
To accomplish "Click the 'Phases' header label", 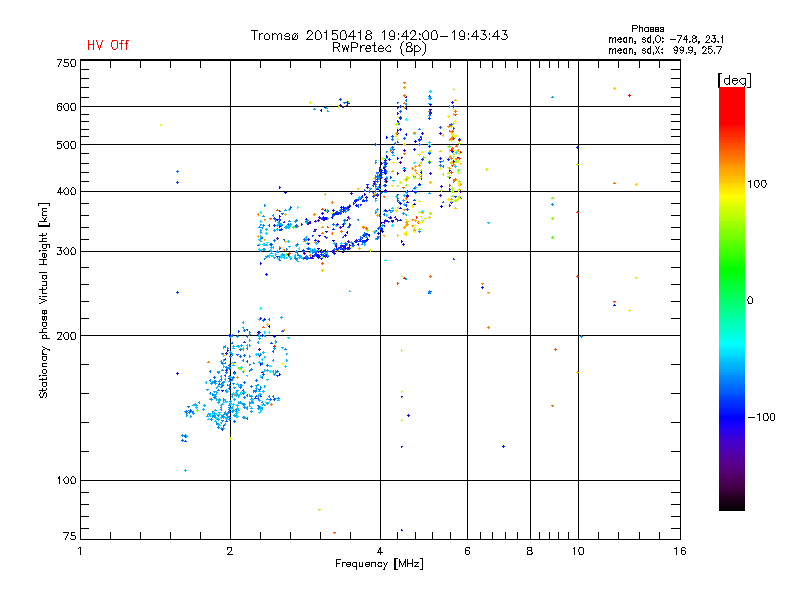I will (647, 29).
